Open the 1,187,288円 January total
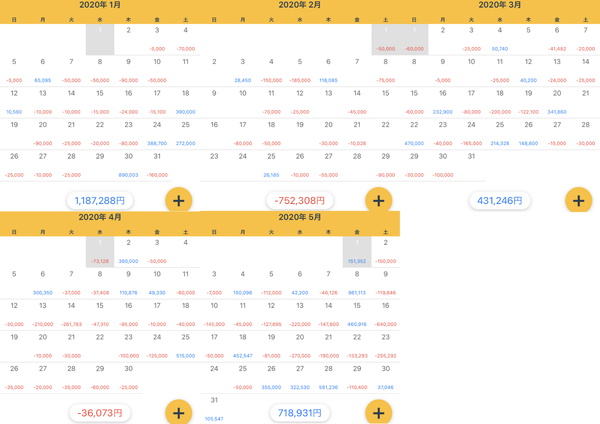The image size is (600, 424). click(x=100, y=201)
